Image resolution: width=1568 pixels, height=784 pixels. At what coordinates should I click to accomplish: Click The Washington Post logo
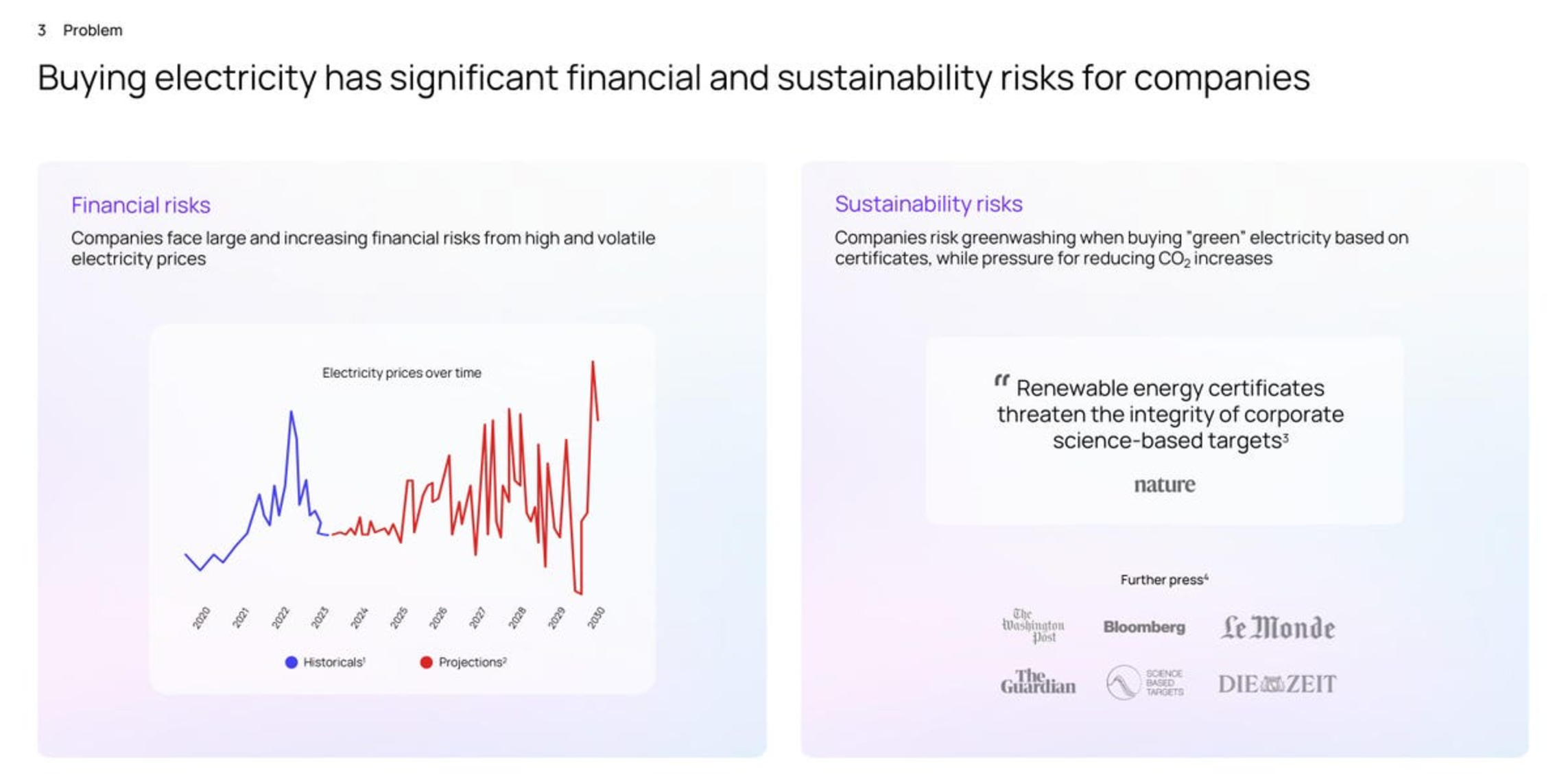pos(1033,626)
